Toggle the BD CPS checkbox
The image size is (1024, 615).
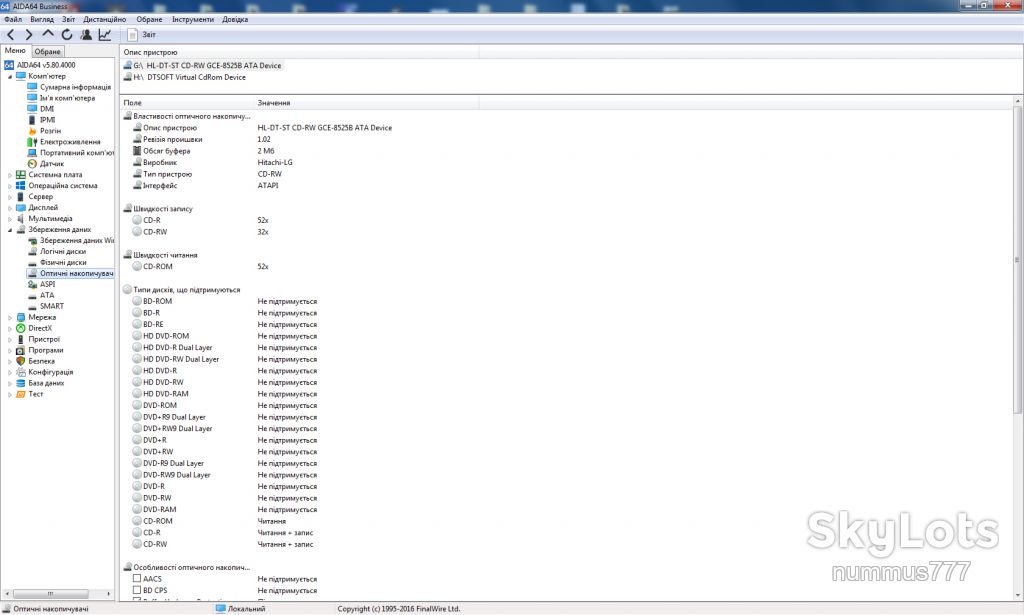pyautogui.click(x=136, y=590)
